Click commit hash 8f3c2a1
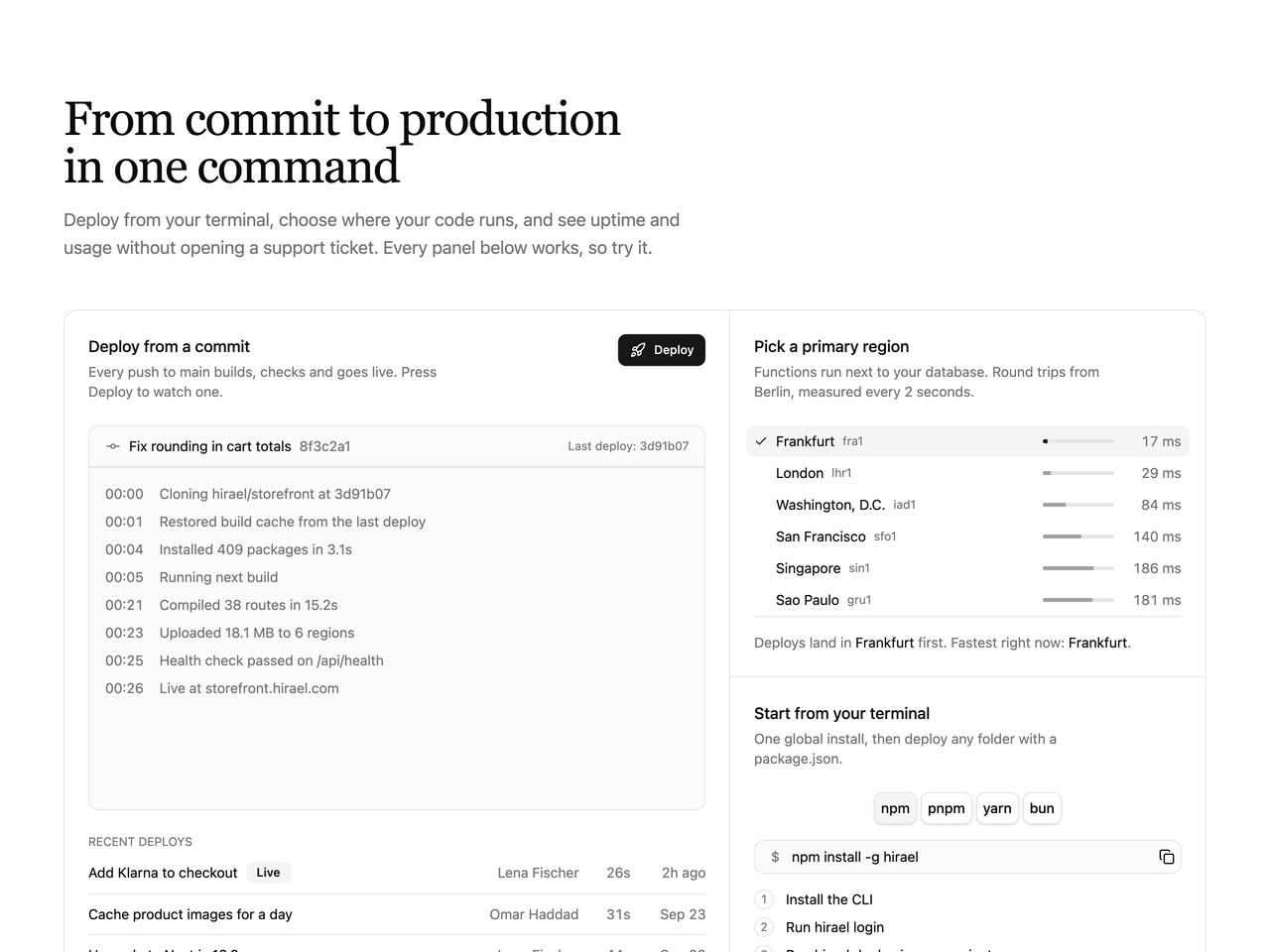This screenshot has width=1270, height=952. (325, 446)
